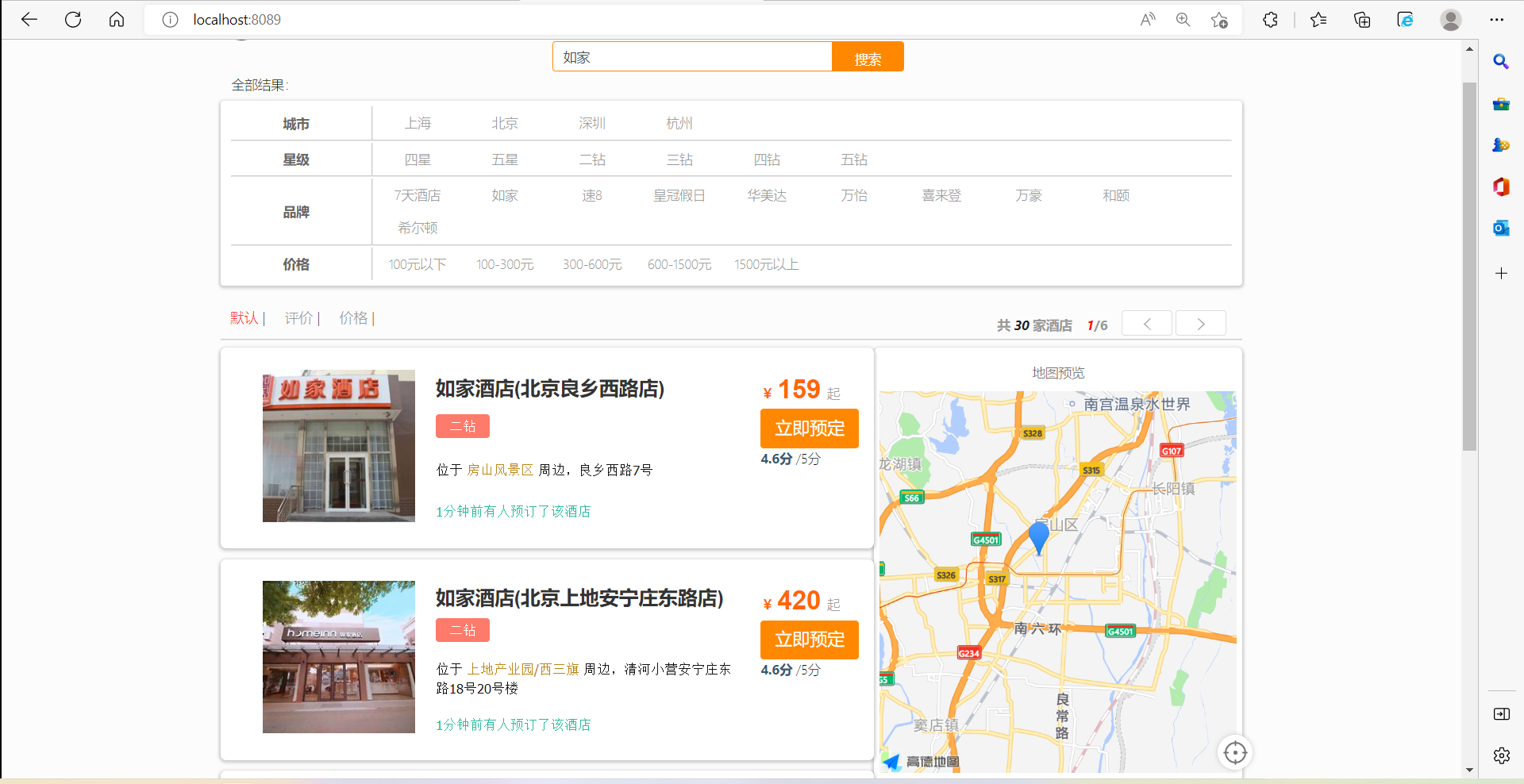
Task: Add a sidebar app with plus icon
Action: pos(1501,273)
